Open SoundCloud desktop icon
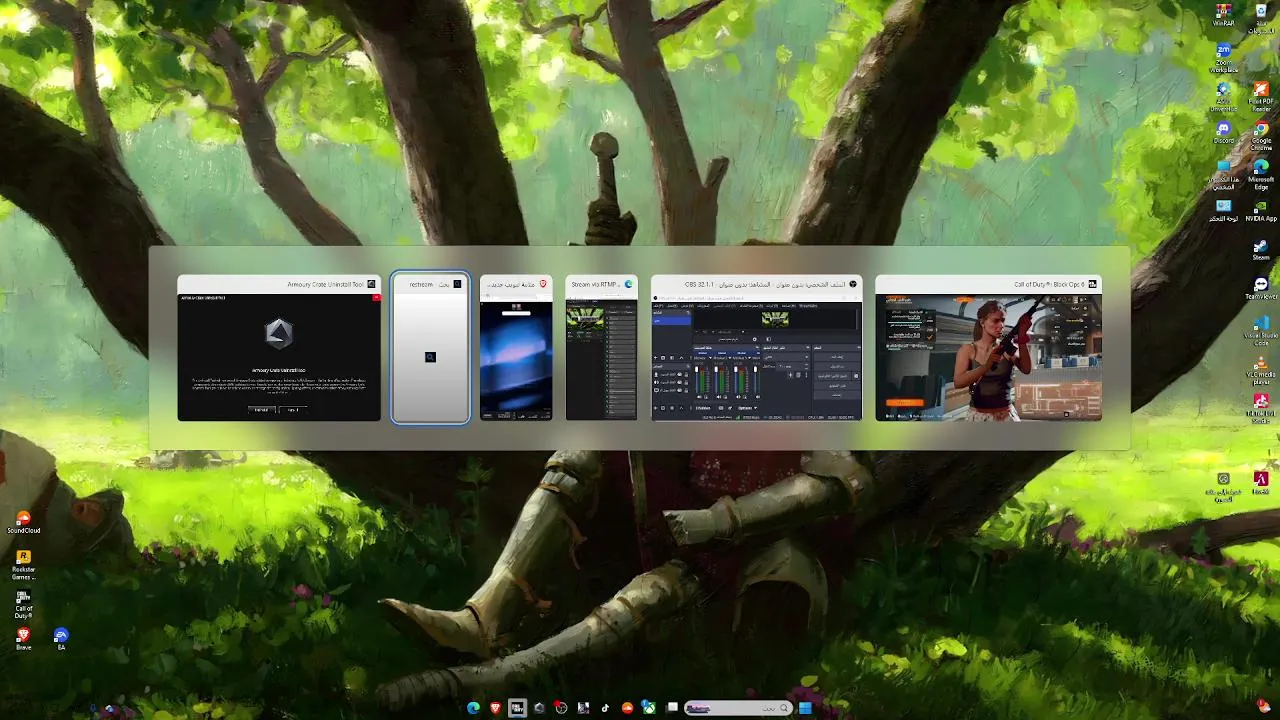 (x=23, y=523)
